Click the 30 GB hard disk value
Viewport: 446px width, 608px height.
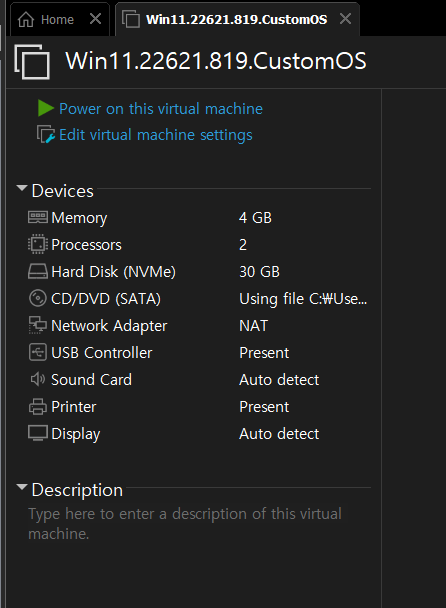point(259,272)
